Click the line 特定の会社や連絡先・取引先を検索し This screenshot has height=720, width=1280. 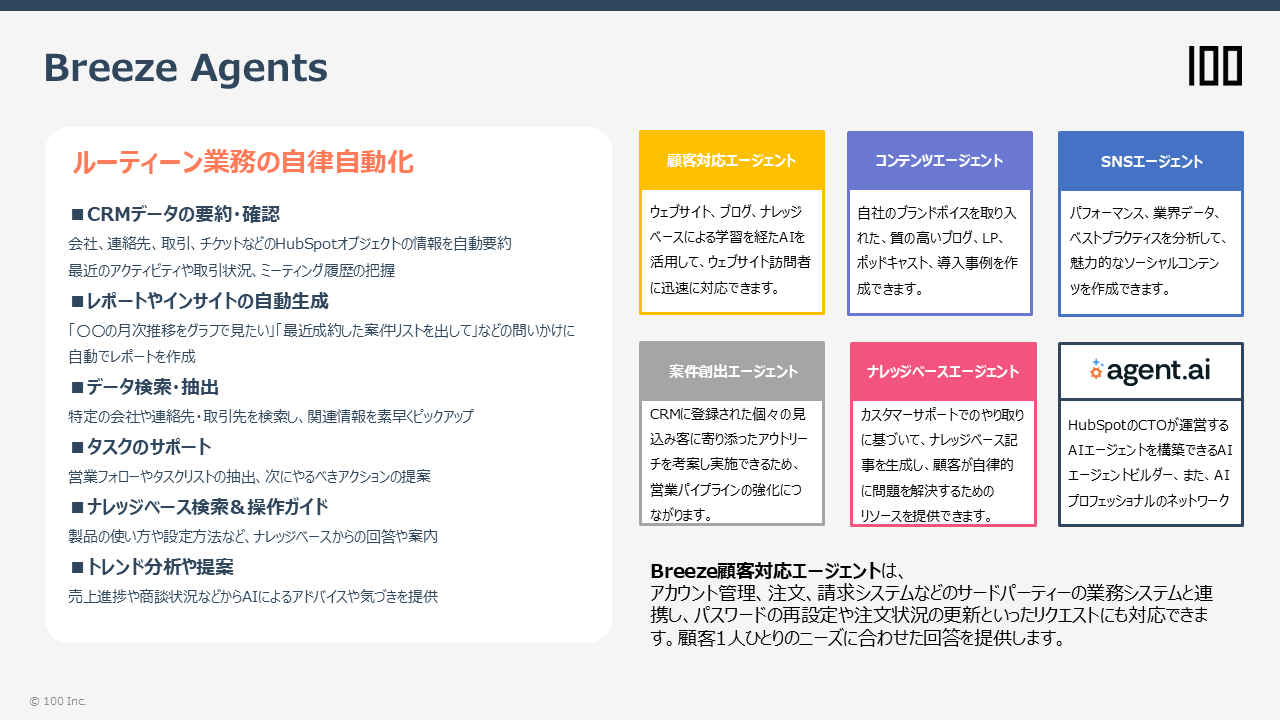270,416
